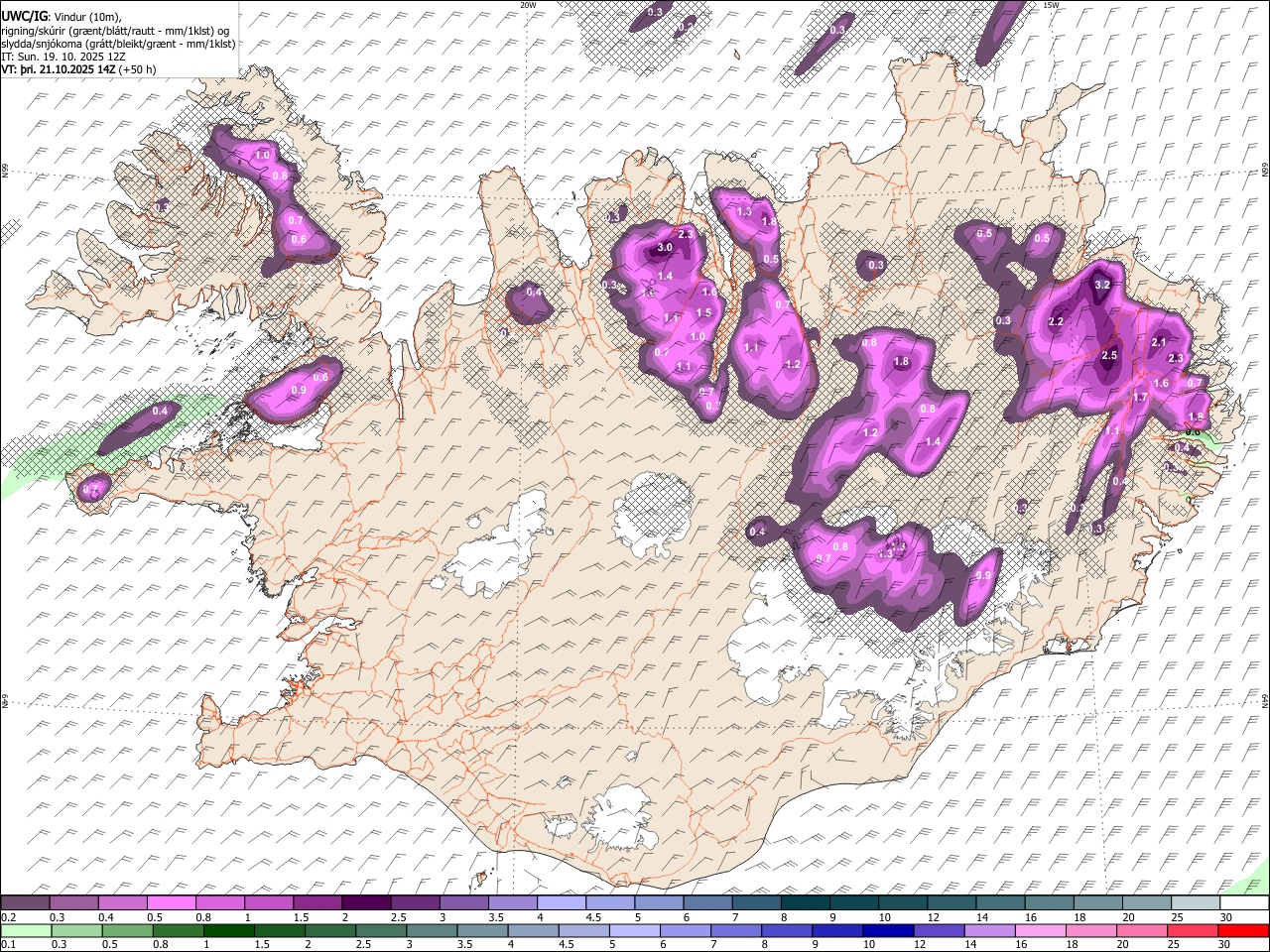Click upper legend swatch between 3 and 3.5

click(x=463, y=903)
